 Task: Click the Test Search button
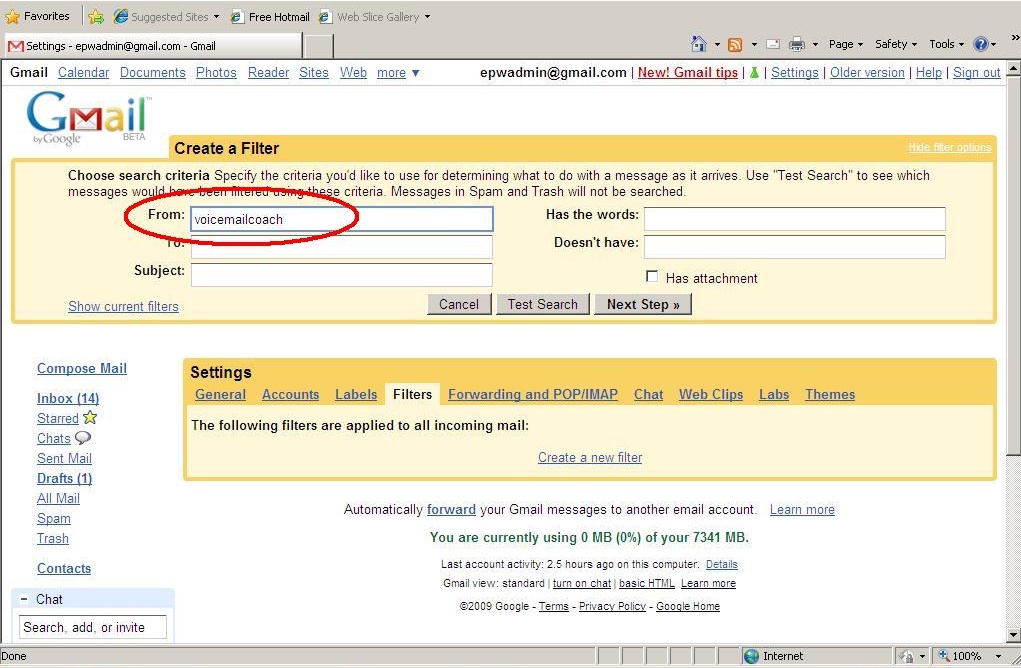click(x=542, y=304)
